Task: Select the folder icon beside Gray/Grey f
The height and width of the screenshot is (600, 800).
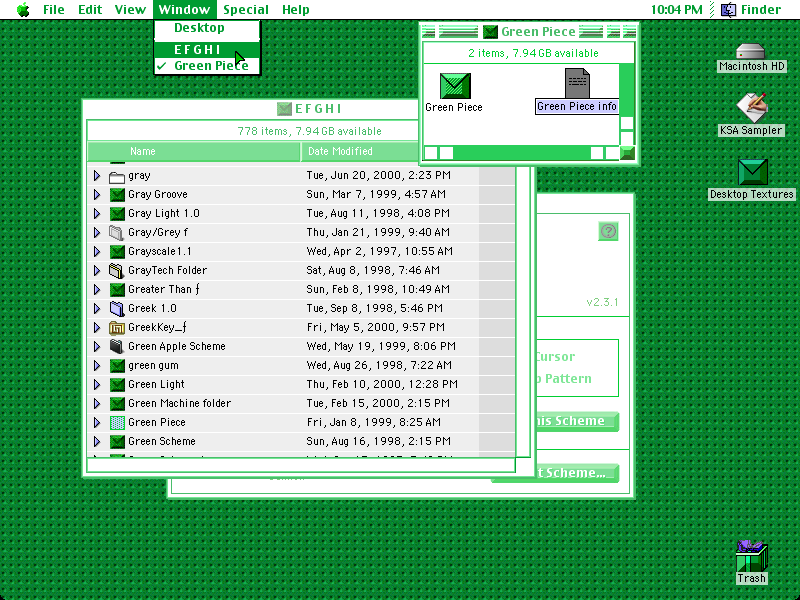Action: click(x=117, y=233)
